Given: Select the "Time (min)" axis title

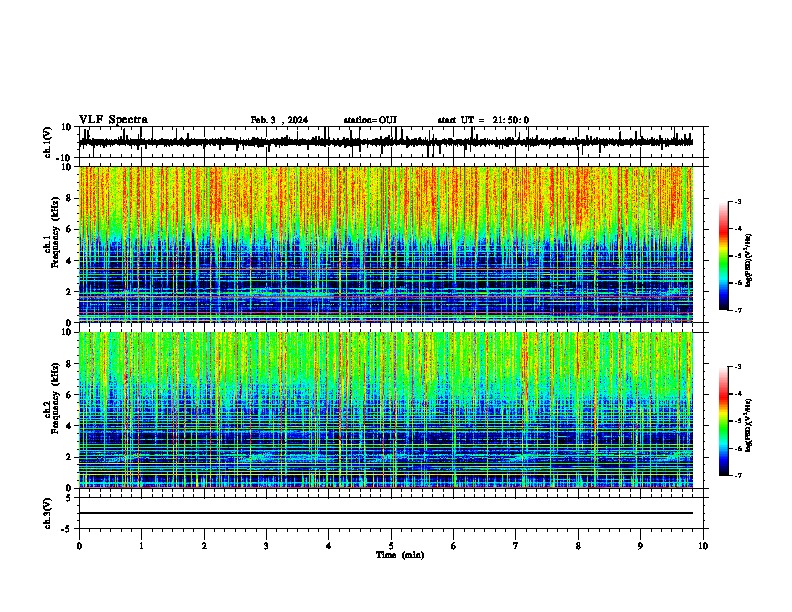Looking at the screenshot, I should [x=400, y=555].
